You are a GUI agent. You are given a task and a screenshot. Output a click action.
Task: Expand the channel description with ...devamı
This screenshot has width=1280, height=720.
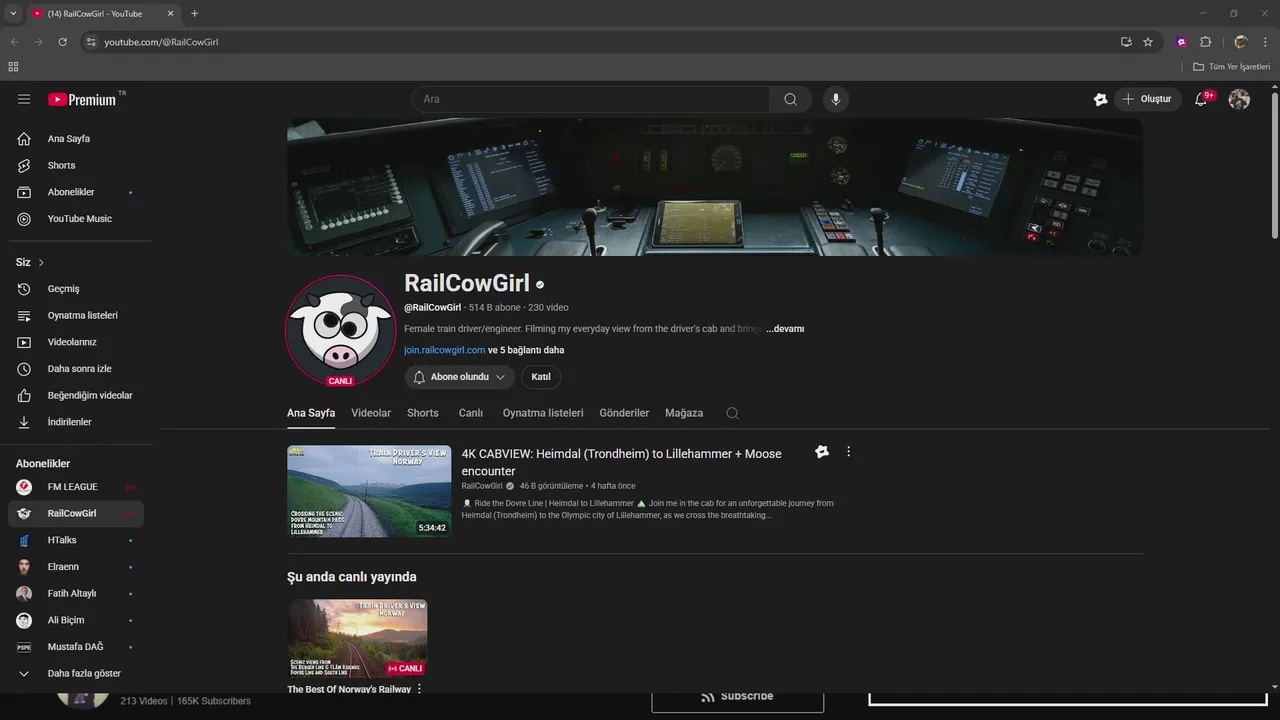pyautogui.click(x=785, y=329)
